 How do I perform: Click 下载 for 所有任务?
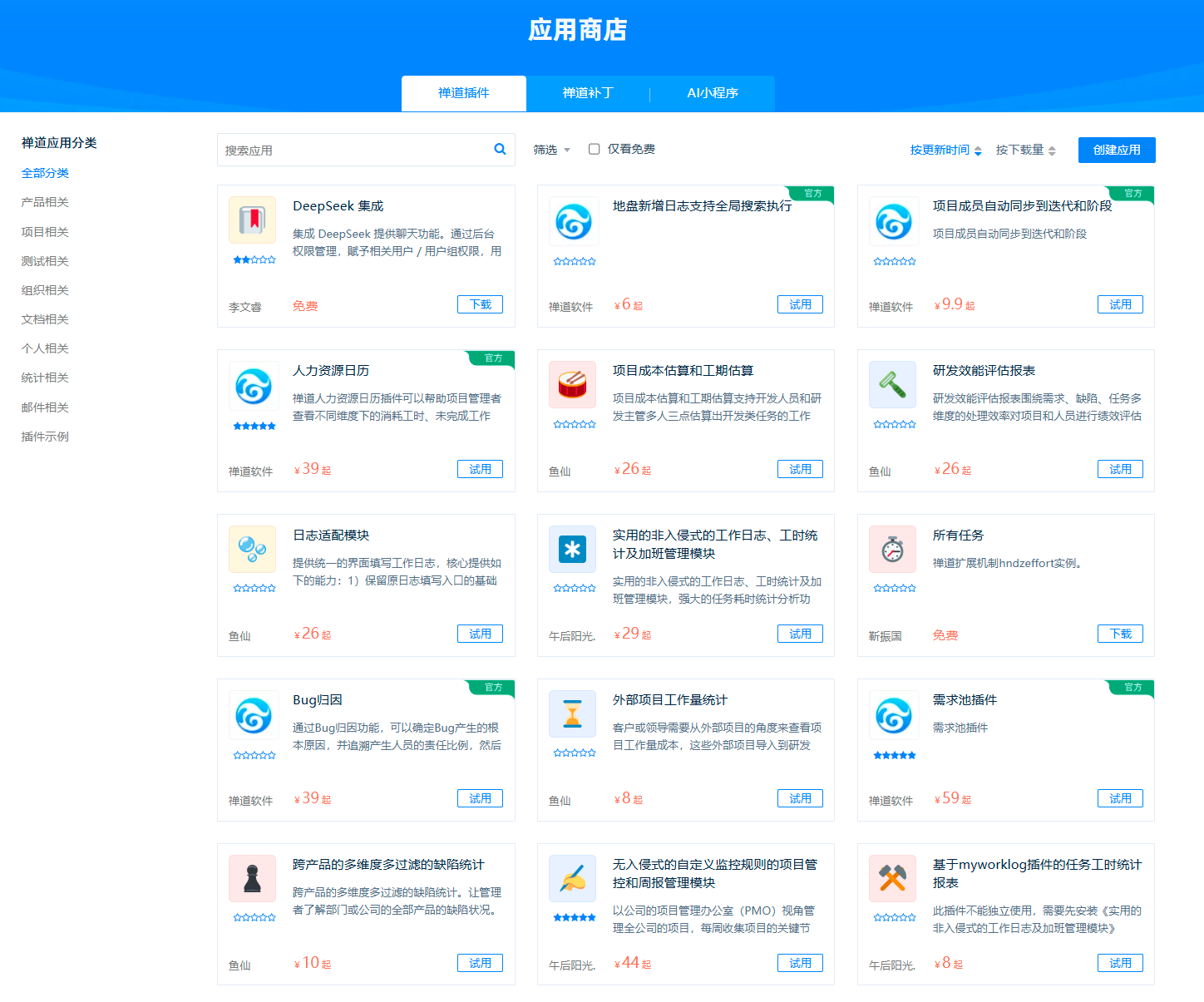1120,634
